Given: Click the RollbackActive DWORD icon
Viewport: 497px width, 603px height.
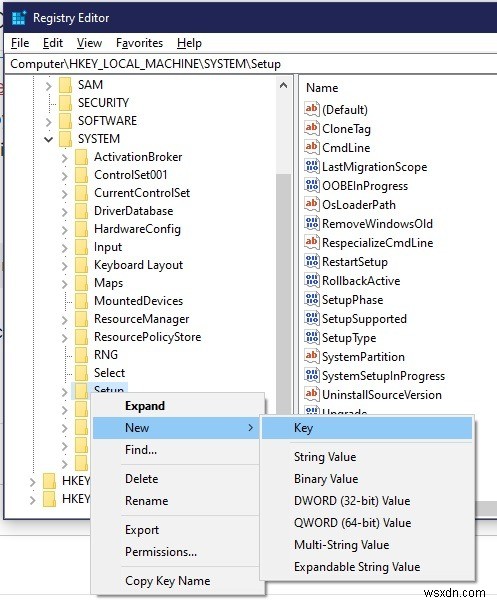Looking at the screenshot, I should 312,280.
